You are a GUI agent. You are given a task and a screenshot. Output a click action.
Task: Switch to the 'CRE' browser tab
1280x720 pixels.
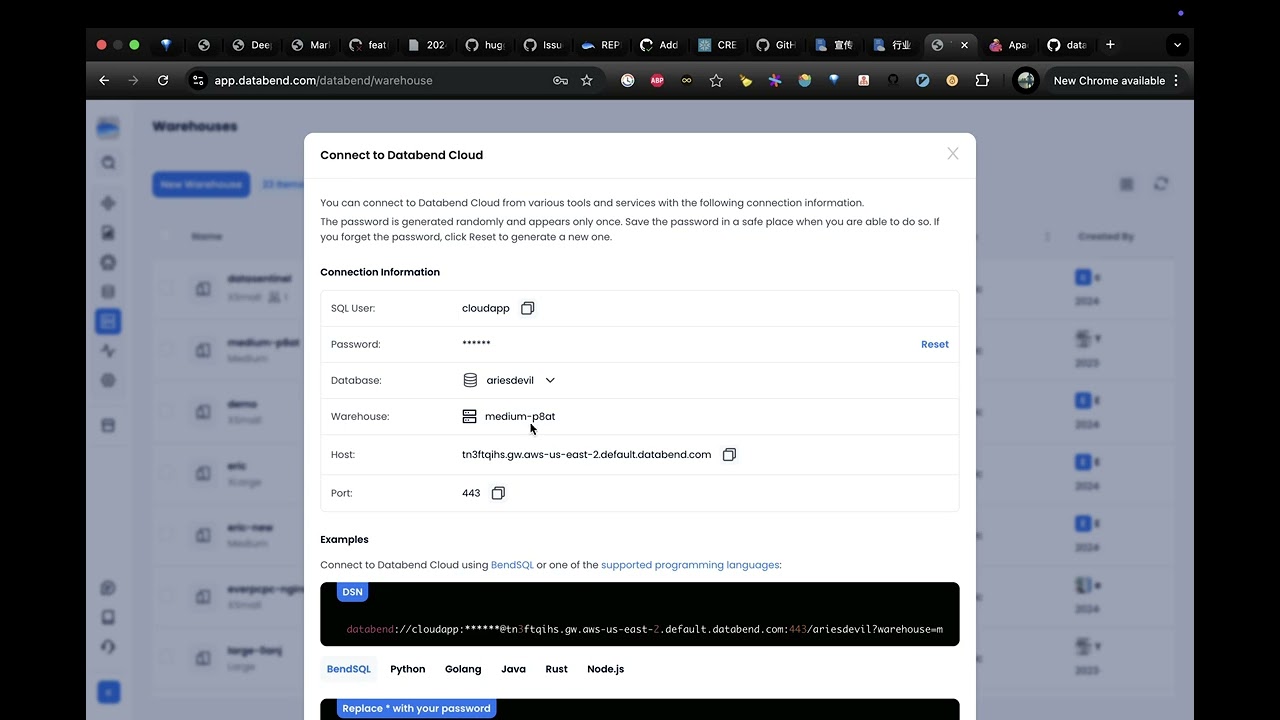click(717, 45)
